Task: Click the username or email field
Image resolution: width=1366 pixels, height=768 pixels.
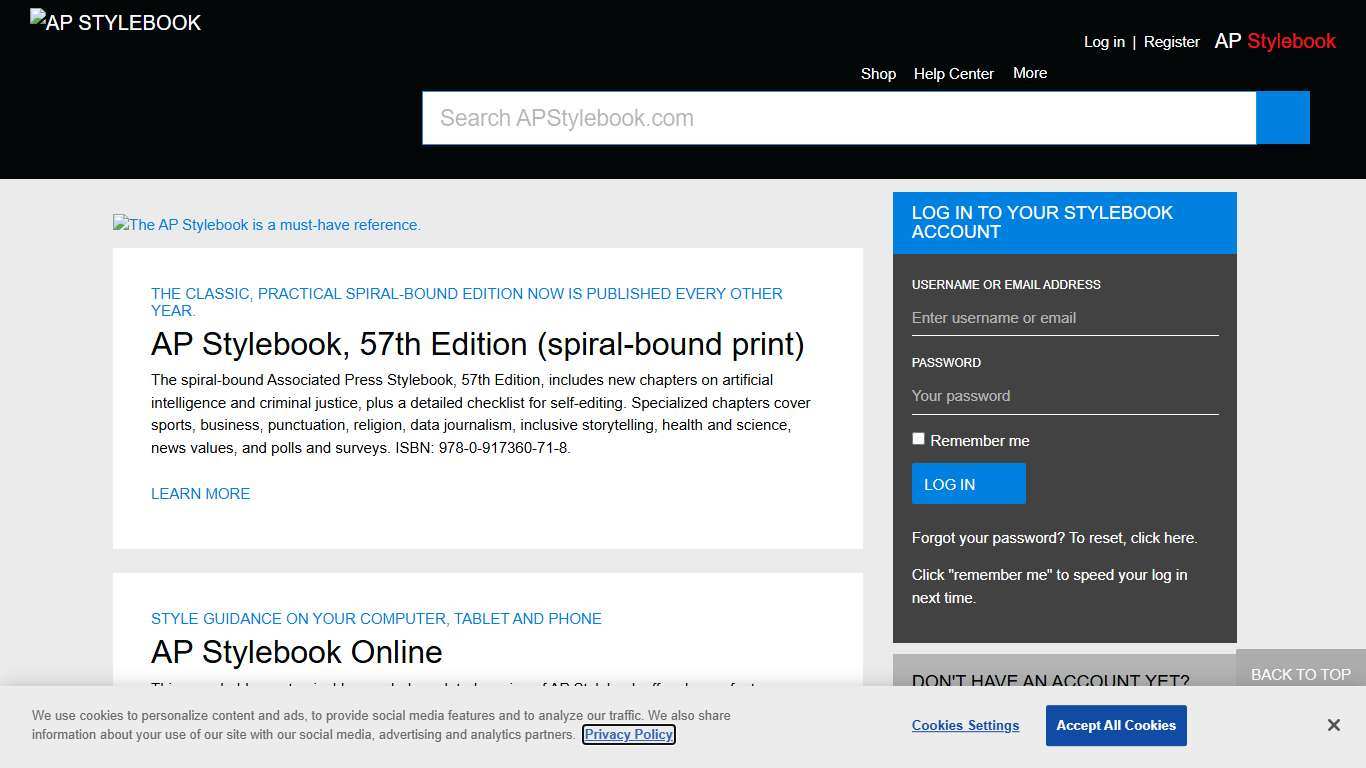Action: (1064, 317)
